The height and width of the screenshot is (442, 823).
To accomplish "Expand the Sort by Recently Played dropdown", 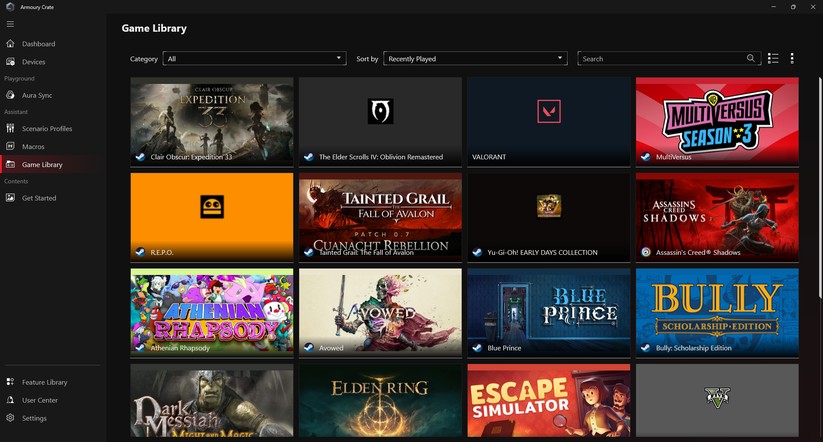I will 475,59.
